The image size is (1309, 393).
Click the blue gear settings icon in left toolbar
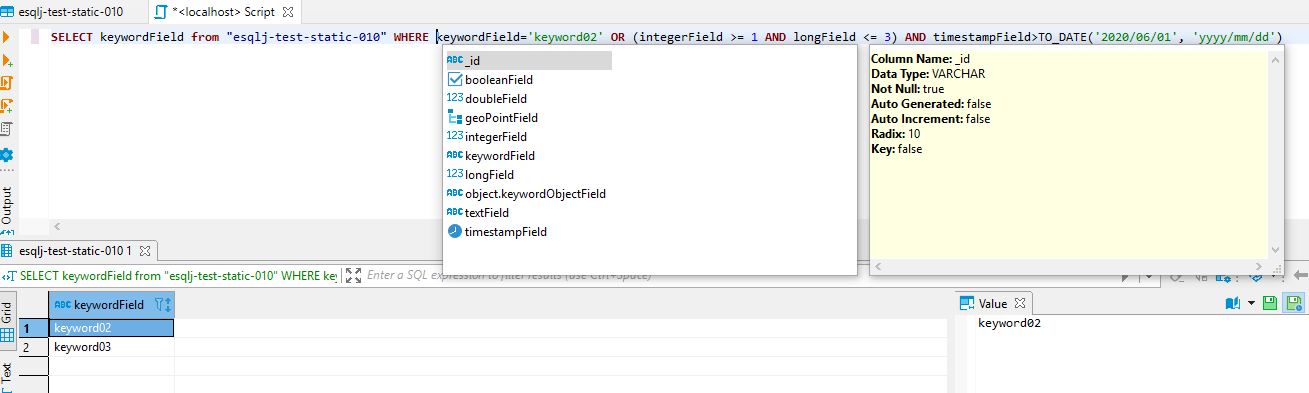click(x=6, y=155)
